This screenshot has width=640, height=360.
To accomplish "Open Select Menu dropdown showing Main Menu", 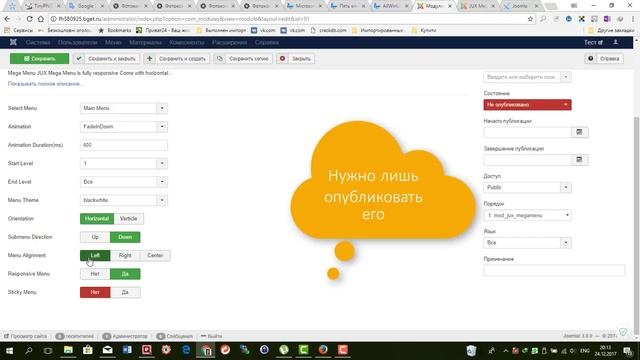I will pos(124,108).
